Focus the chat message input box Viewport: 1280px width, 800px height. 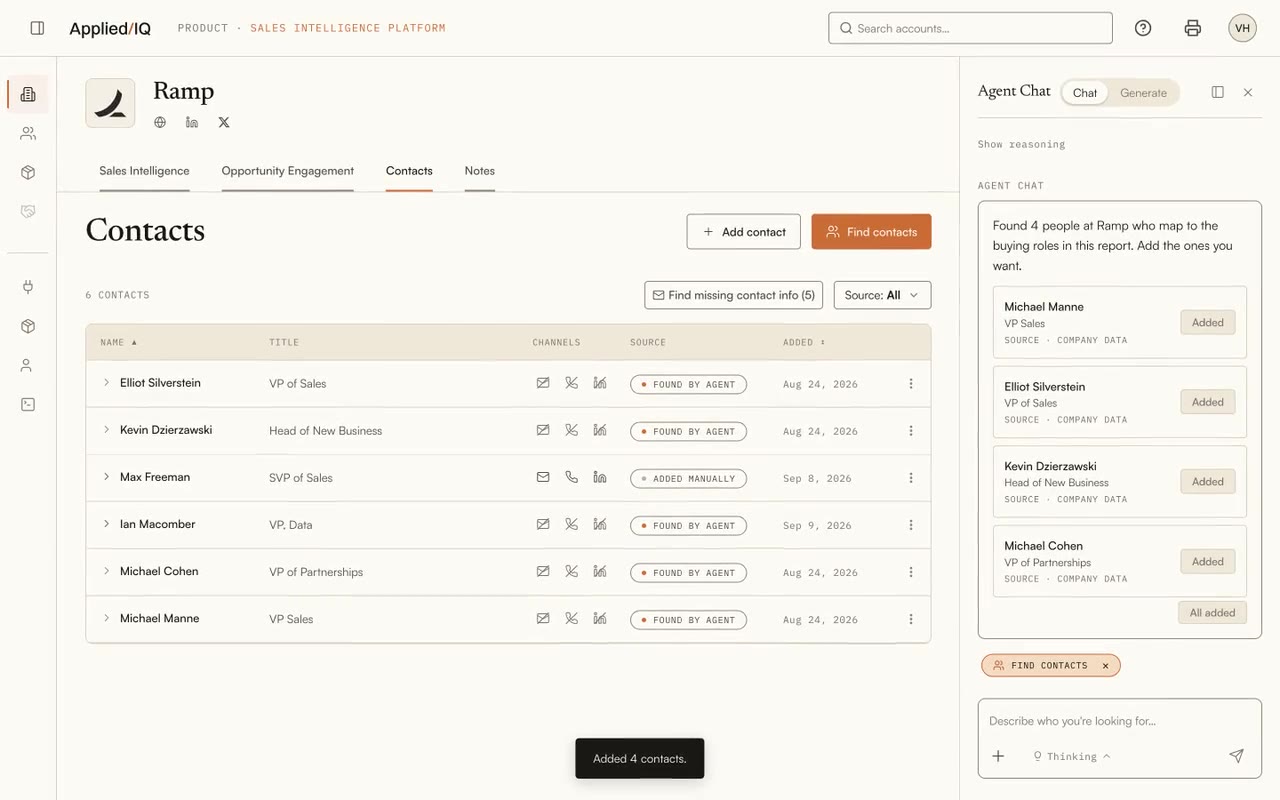[1119, 721]
